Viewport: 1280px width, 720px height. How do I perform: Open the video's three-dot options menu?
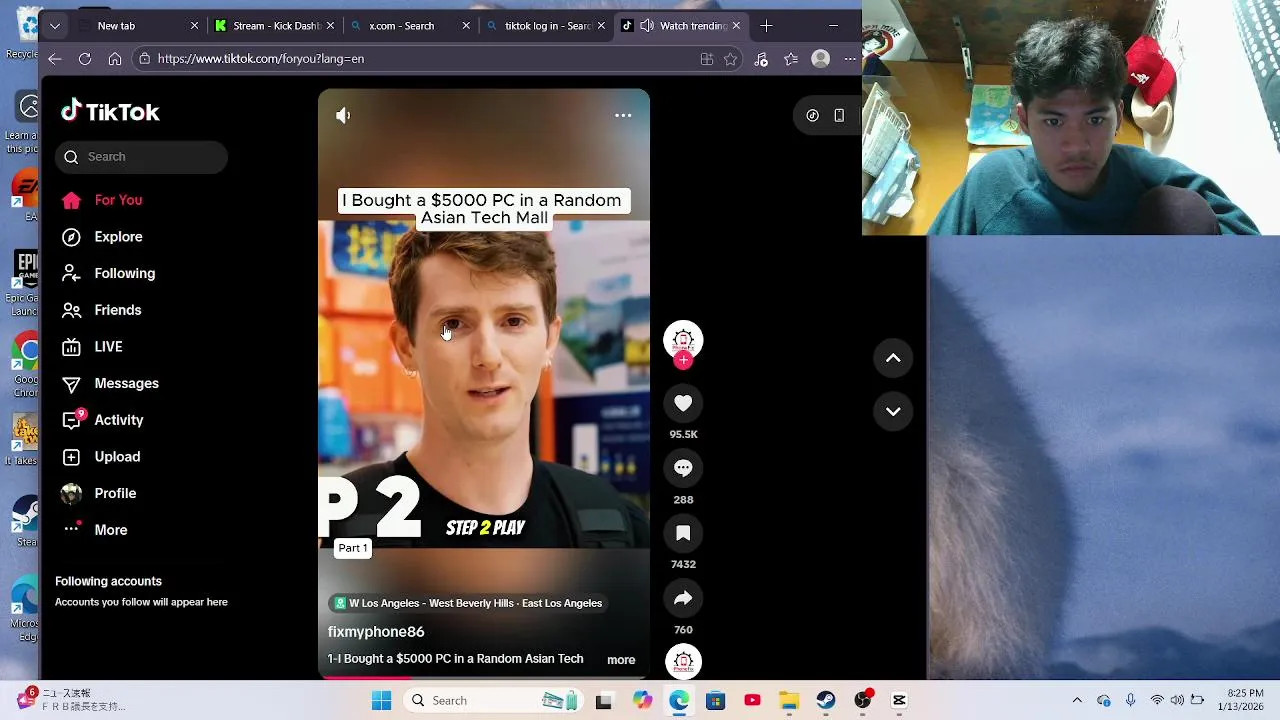point(623,116)
